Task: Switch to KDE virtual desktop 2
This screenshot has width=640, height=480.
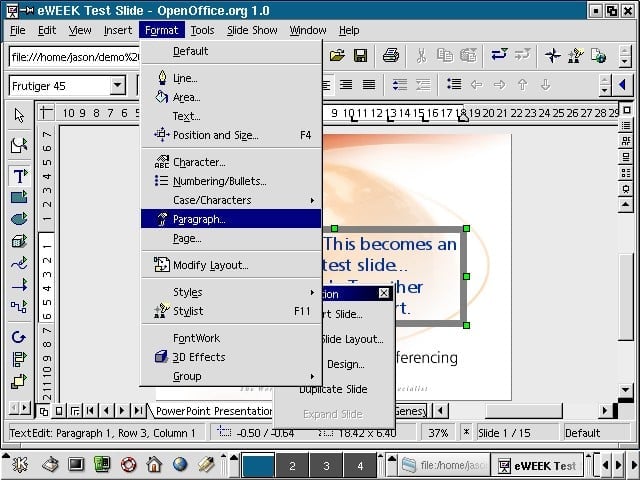Action: [x=292, y=466]
